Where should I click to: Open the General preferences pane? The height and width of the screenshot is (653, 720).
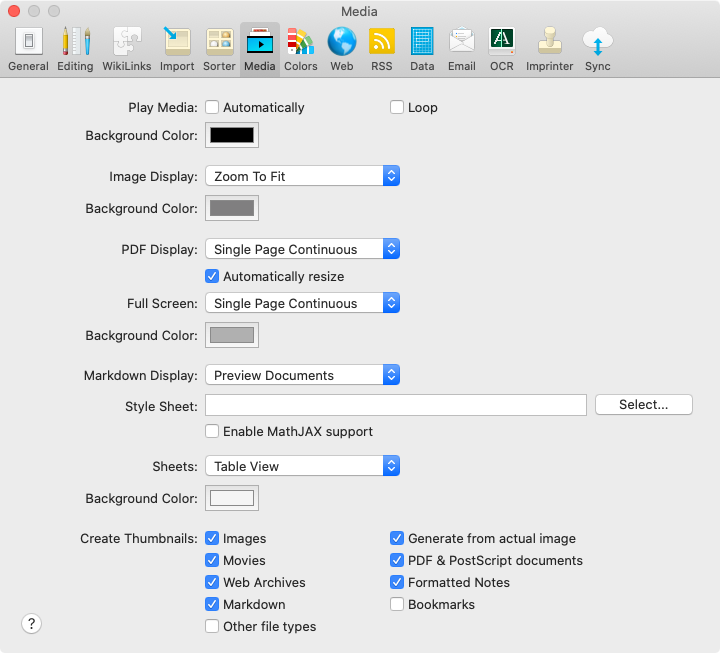point(28,49)
